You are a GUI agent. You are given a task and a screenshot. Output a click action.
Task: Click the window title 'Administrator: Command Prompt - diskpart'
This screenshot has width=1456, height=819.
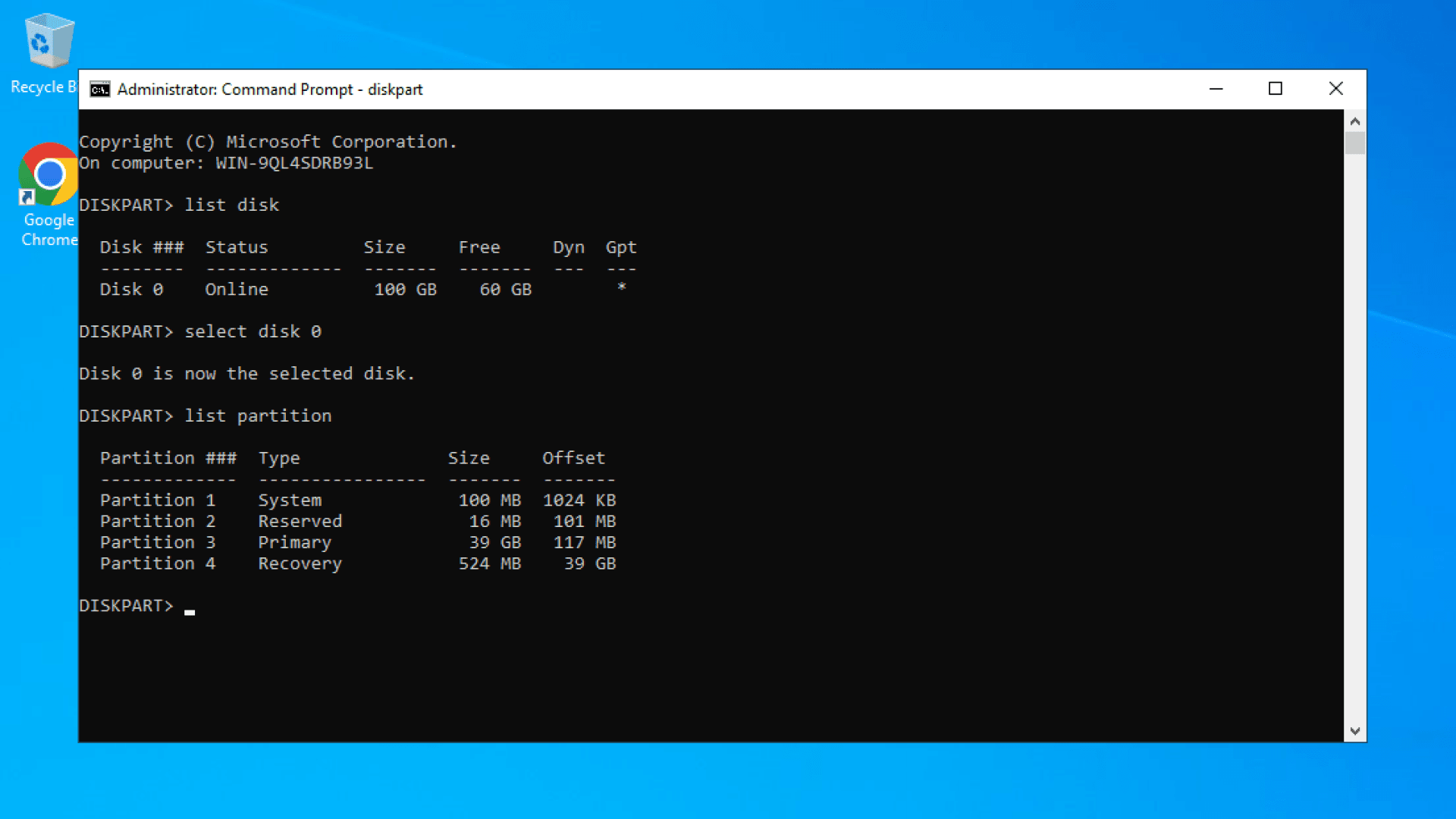(x=270, y=89)
